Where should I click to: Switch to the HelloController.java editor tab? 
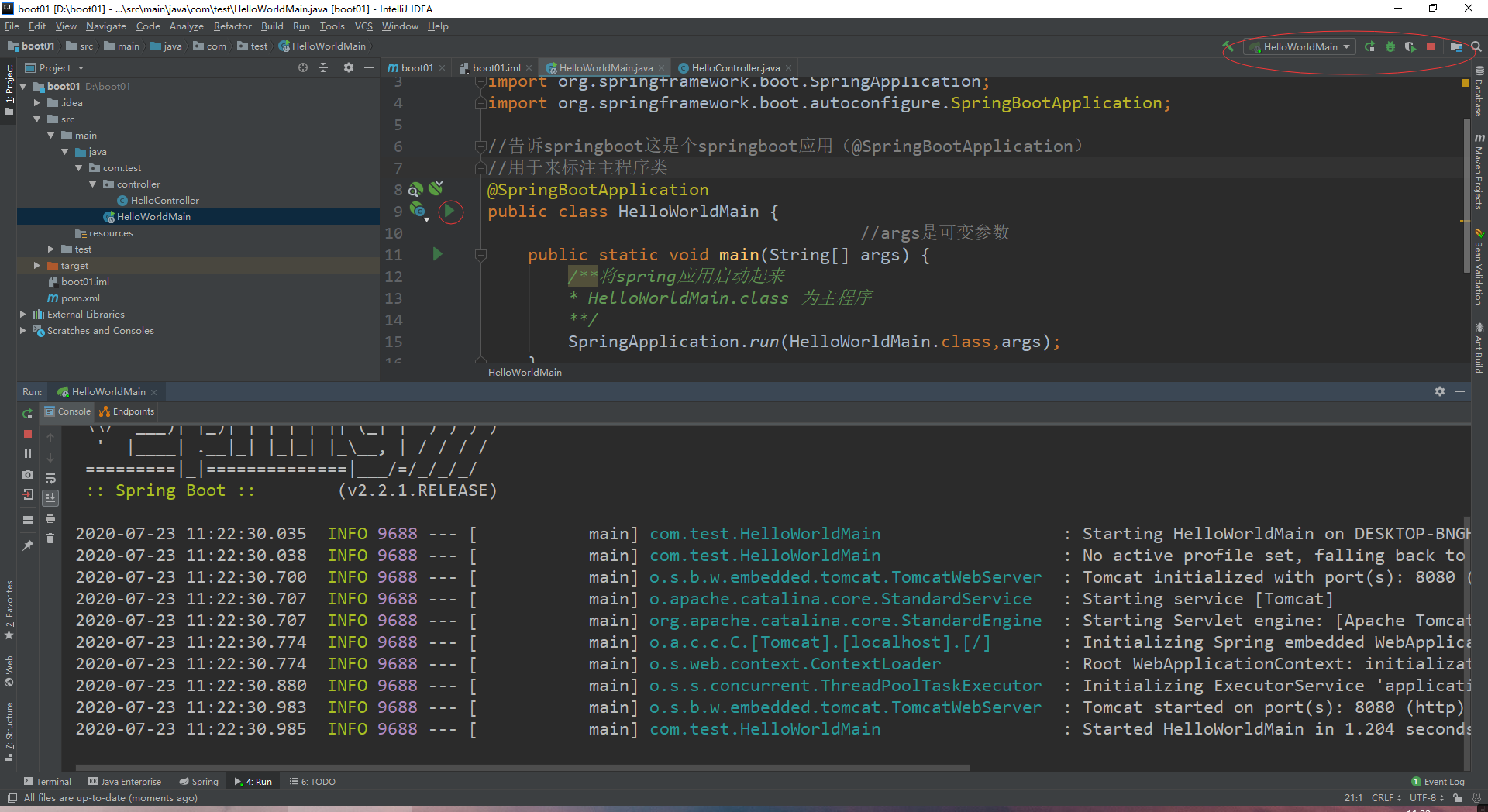(735, 67)
